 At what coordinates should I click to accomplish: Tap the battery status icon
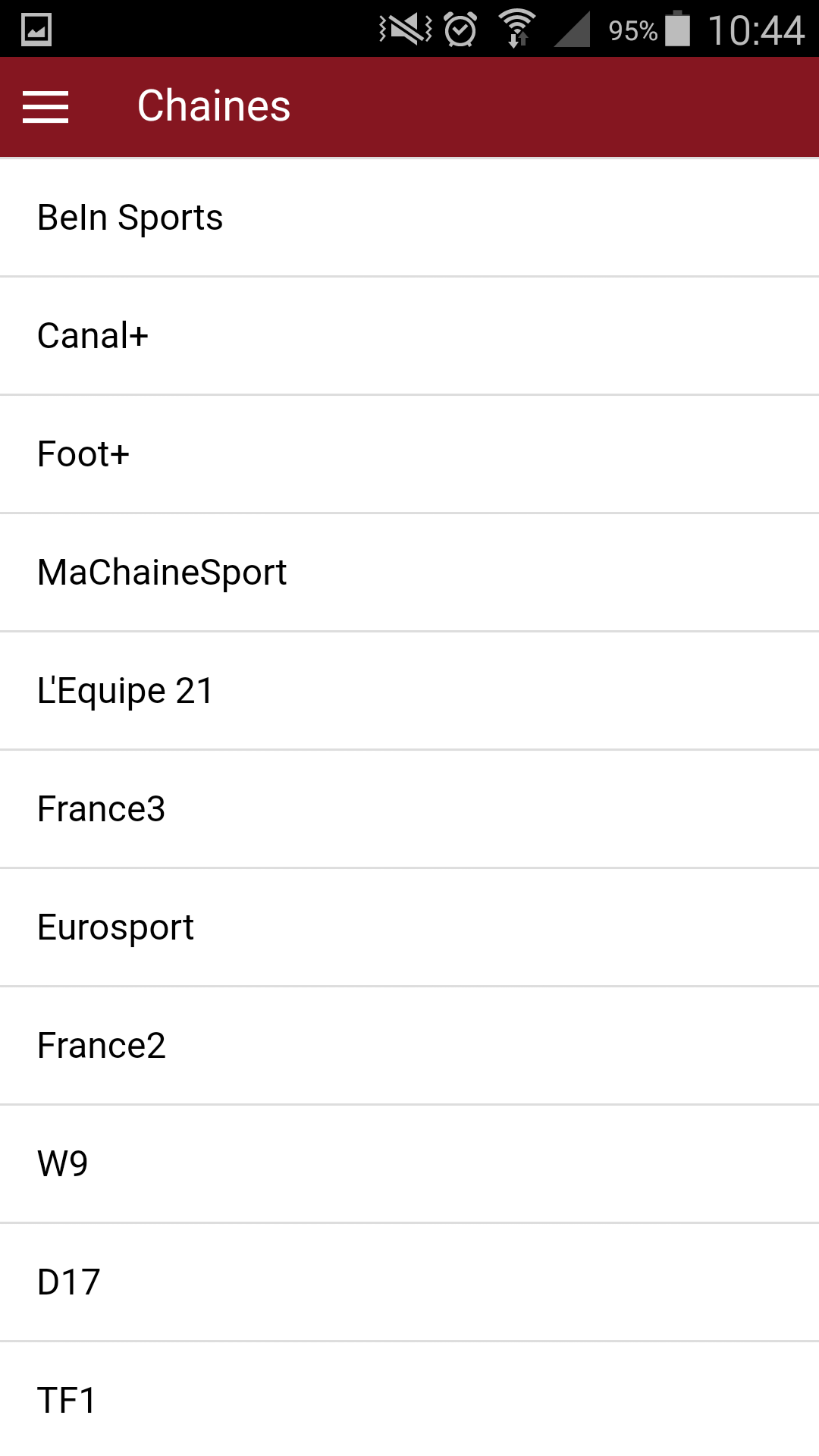(677, 30)
